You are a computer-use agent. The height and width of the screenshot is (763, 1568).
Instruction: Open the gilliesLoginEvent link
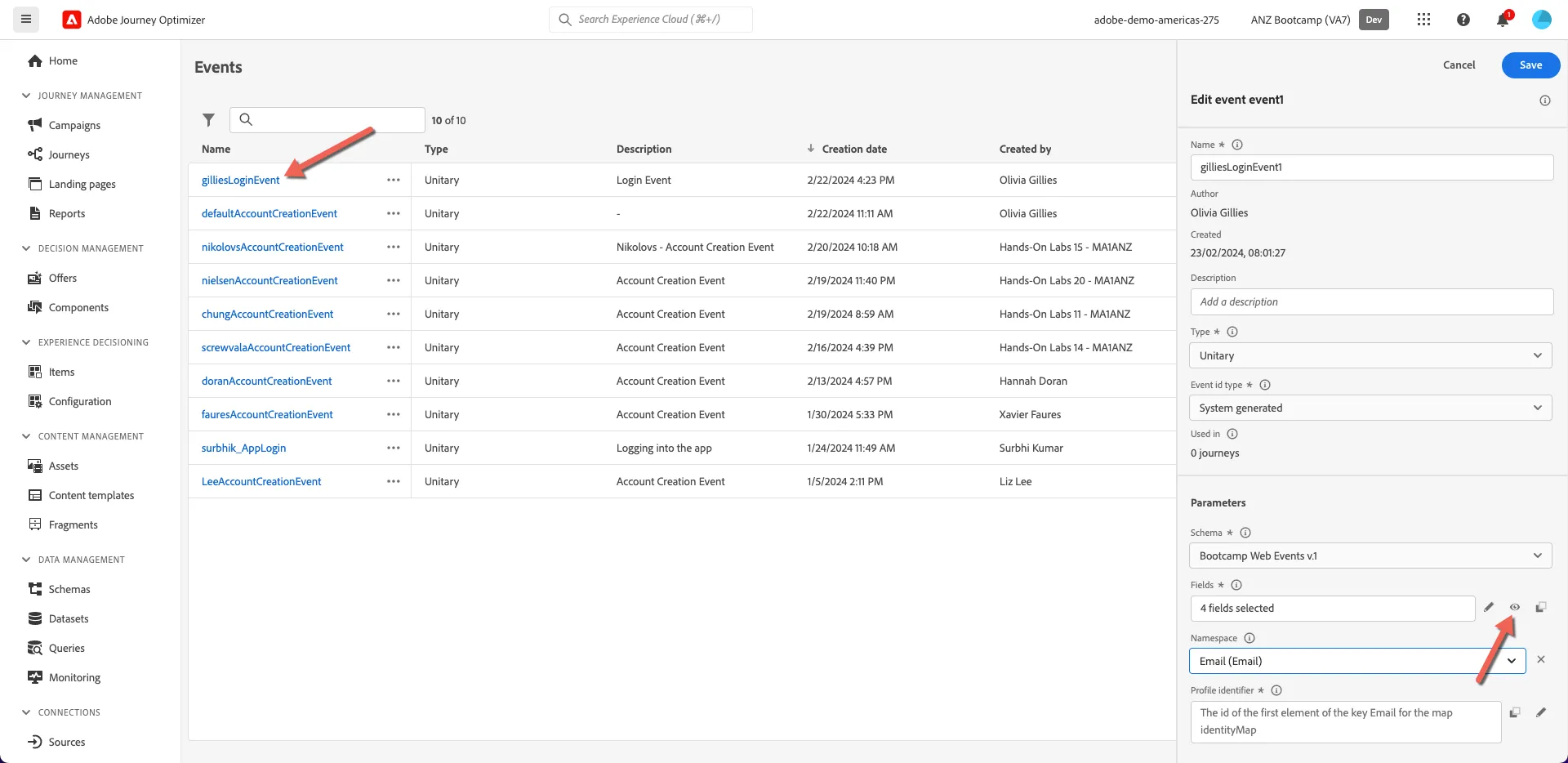tap(240, 180)
